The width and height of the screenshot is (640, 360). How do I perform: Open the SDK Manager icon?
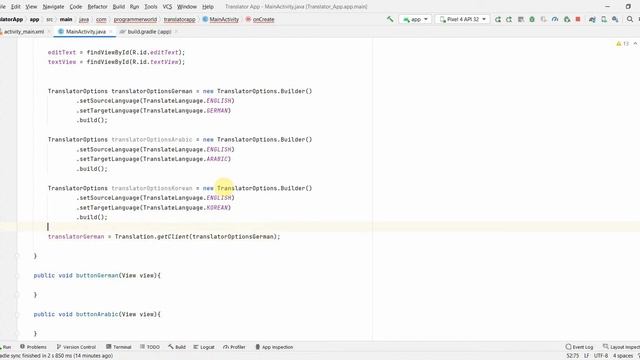pyautogui.click(x=615, y=19)
